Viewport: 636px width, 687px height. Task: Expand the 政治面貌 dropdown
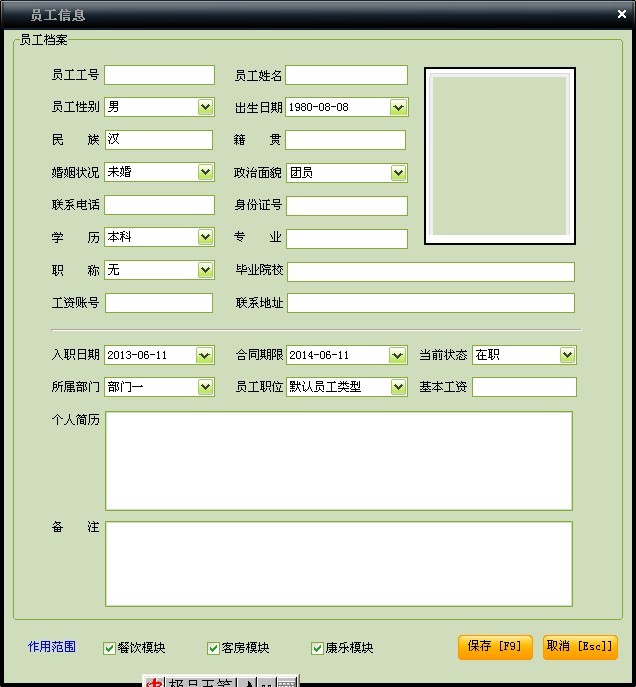coord(398,173)
